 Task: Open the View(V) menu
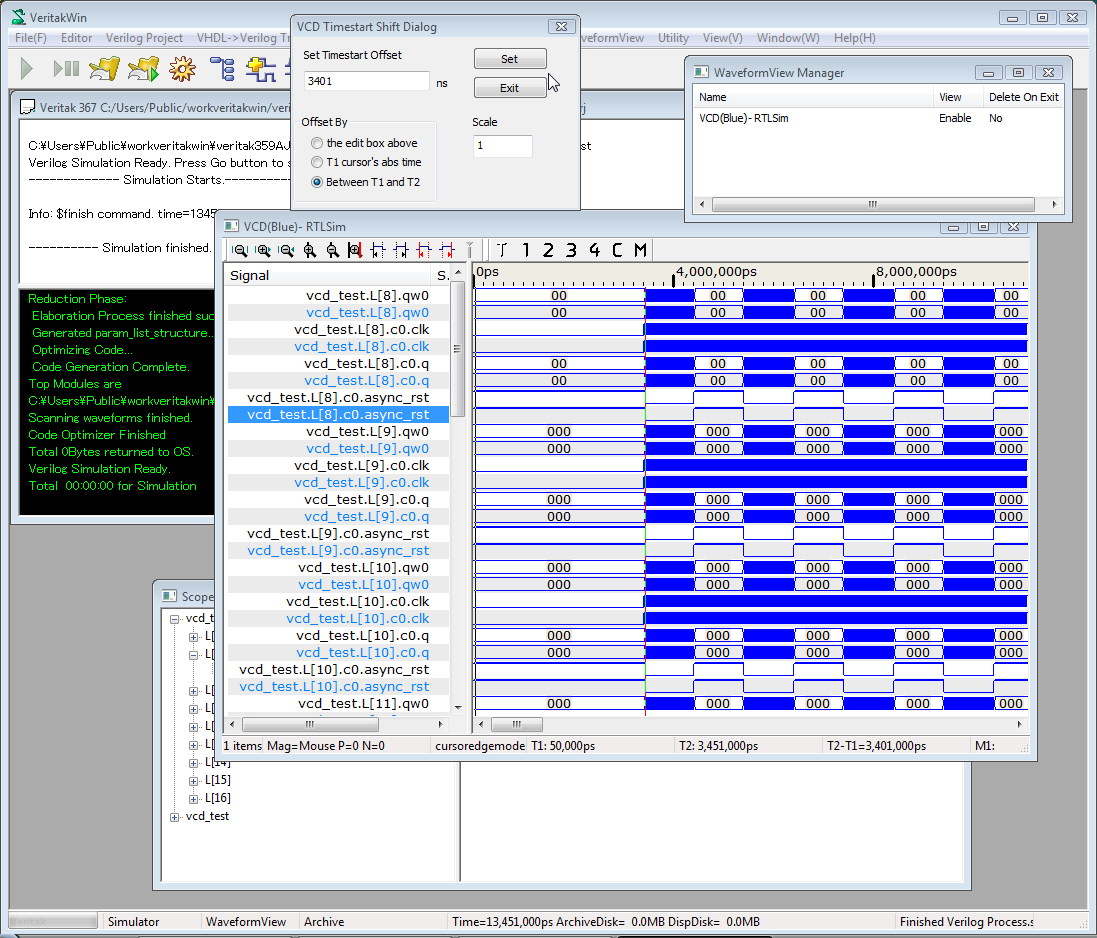click(723, 38)
